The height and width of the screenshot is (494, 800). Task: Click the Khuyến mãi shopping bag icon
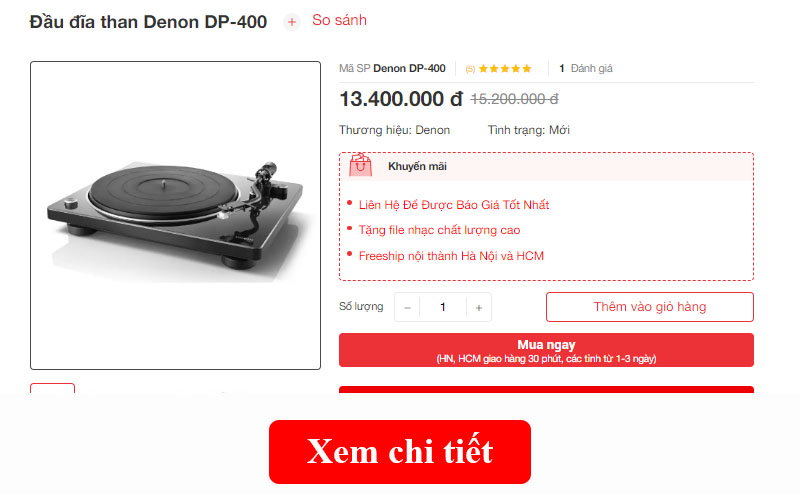[x=360, y=165]
